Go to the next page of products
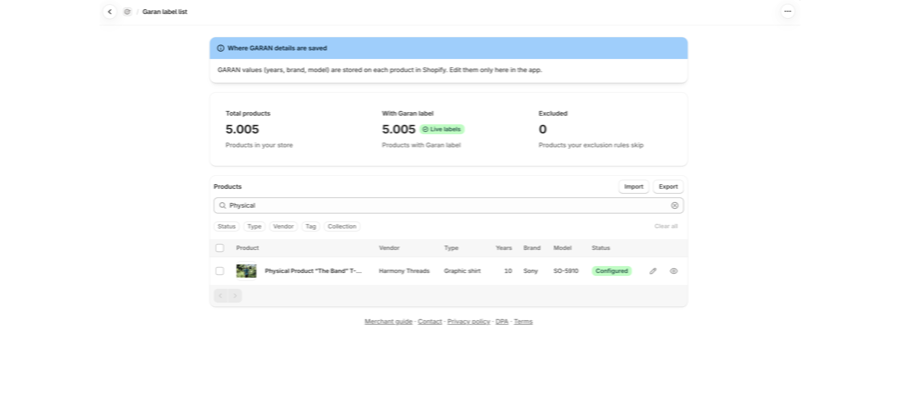The width and height of the screenshot is (900, 400). pyautogui.click(x=235, y=296)
